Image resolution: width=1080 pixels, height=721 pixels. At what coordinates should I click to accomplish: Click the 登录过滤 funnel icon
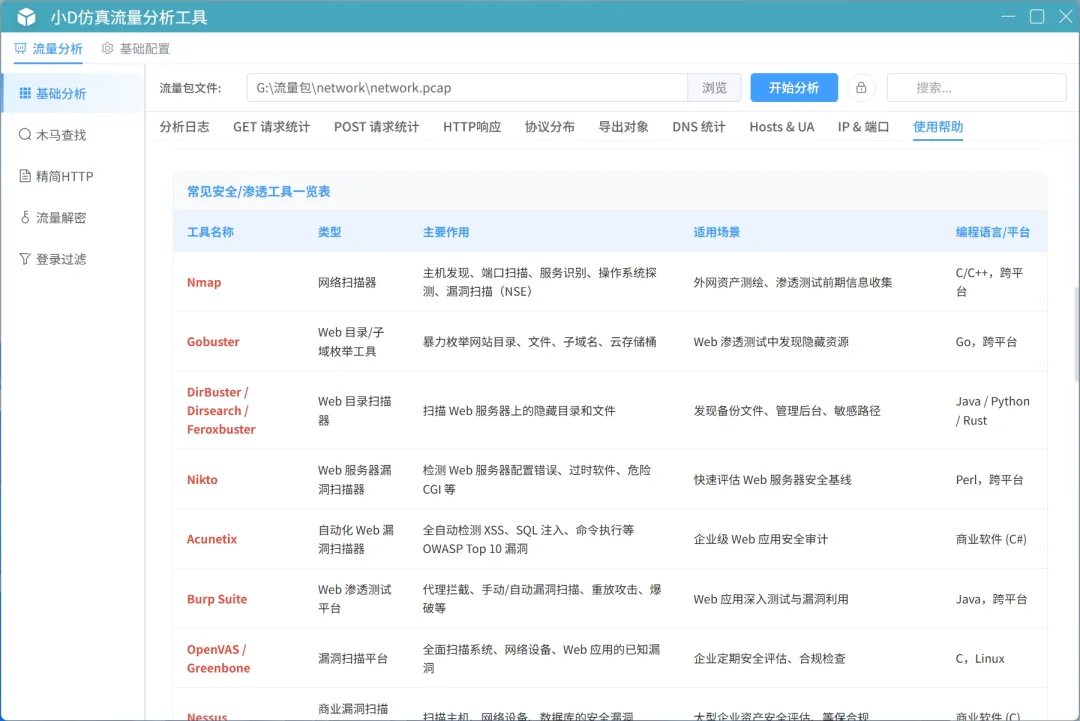(25, 258)
